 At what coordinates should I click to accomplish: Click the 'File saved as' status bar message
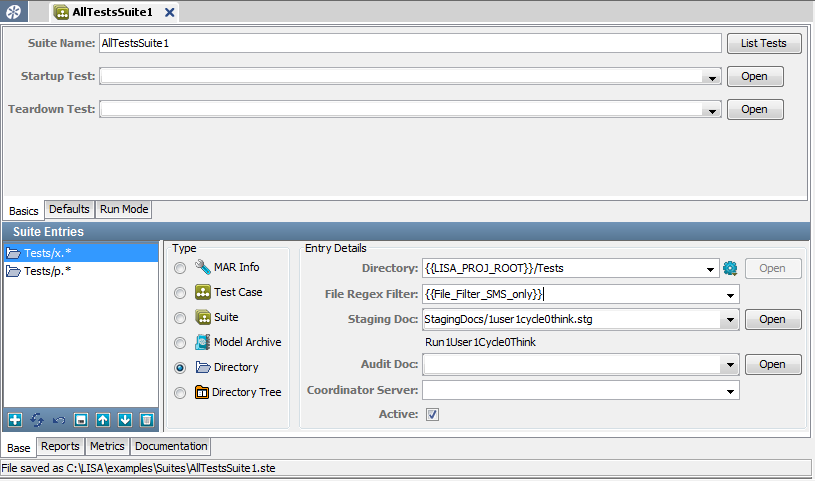[x=138, y=468]
